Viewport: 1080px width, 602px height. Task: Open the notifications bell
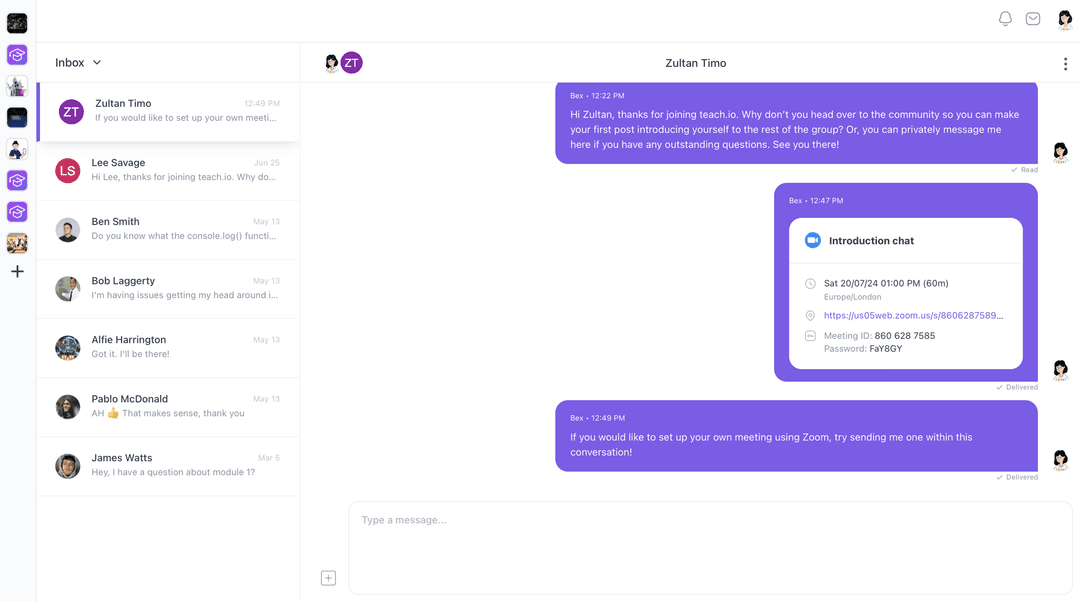[x=1005, y=18]
